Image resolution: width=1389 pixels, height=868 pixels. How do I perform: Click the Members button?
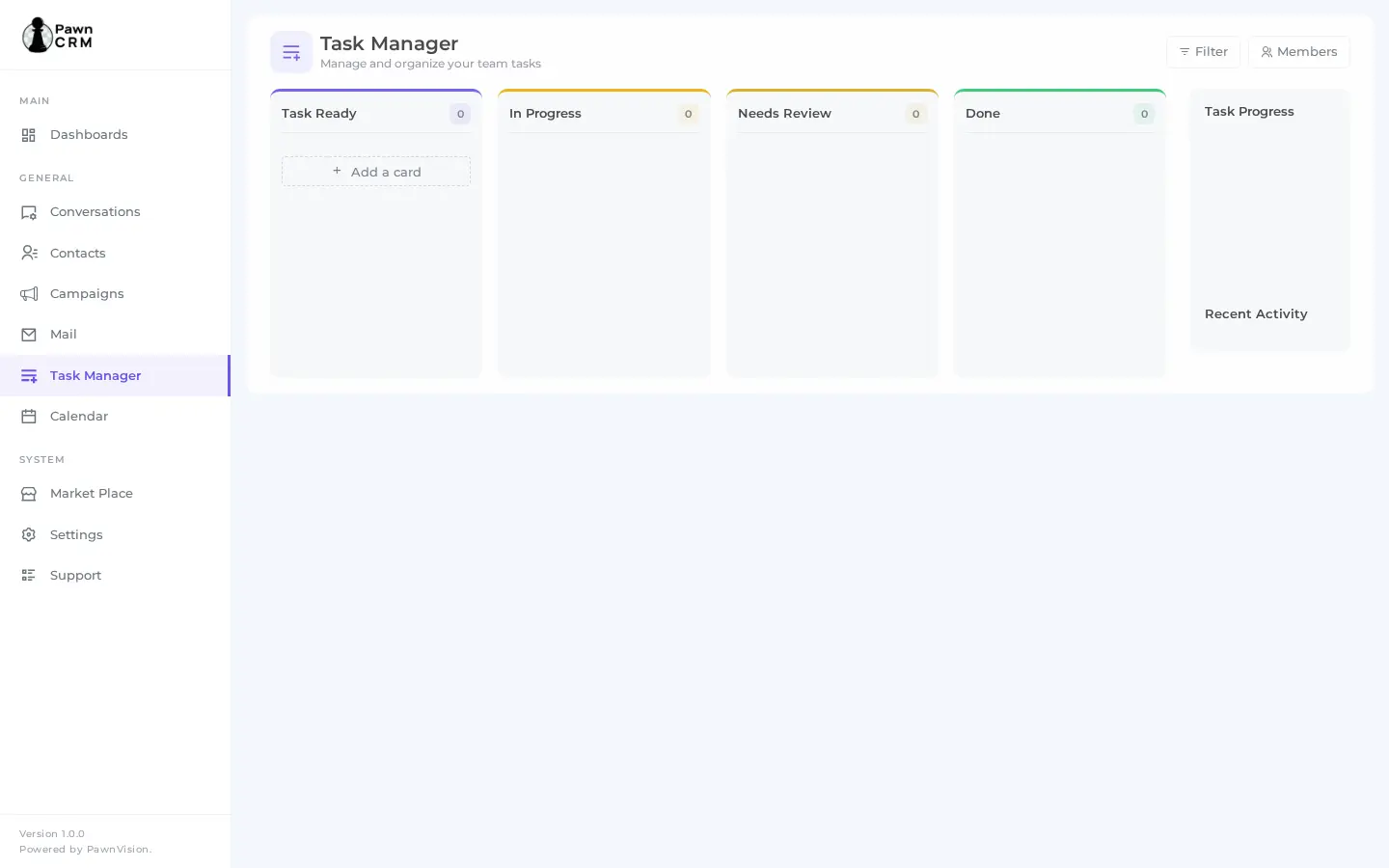tap(1299, 52)
